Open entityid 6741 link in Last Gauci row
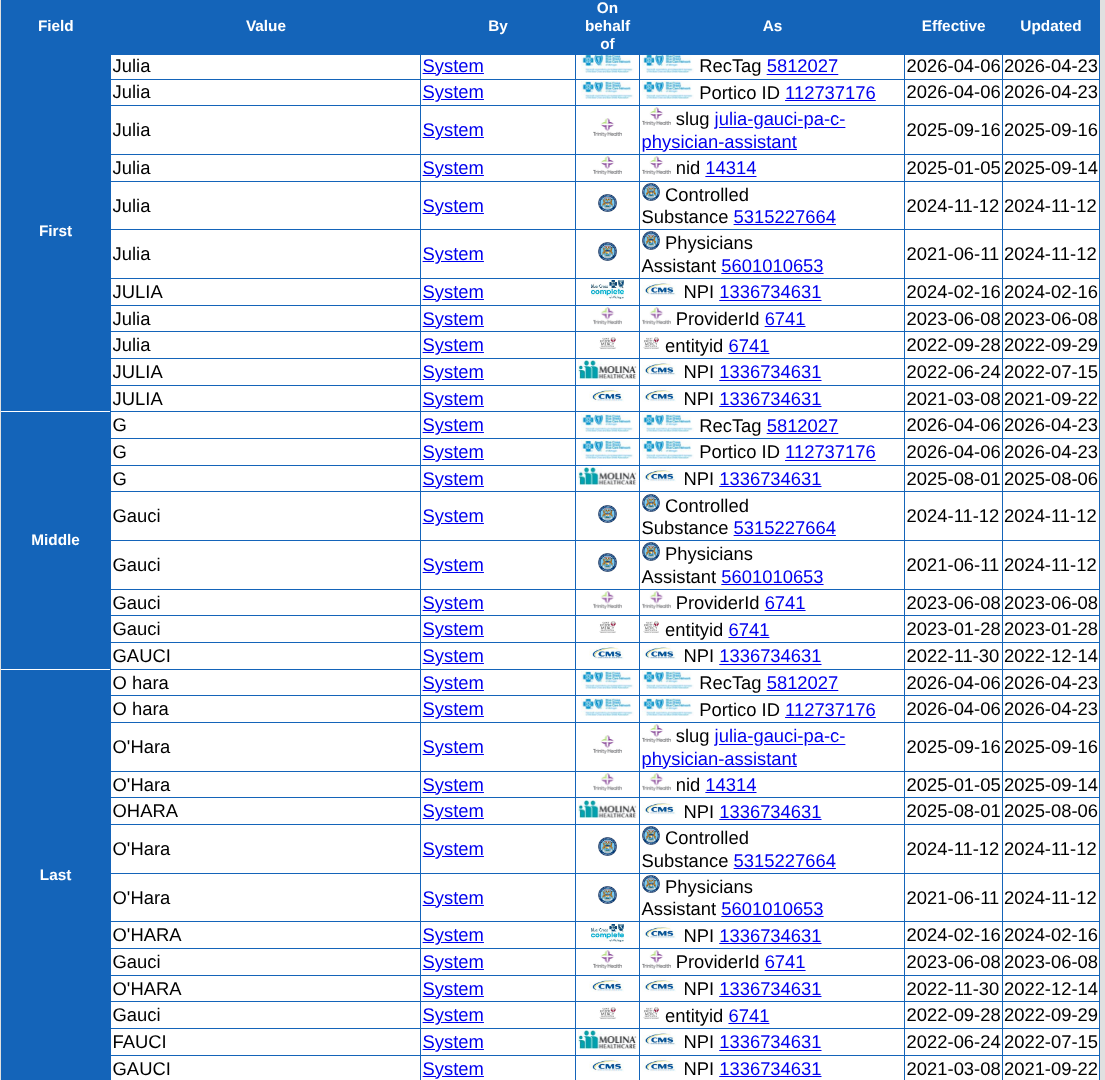This screenshot has width=1105, height=1080. pyautogui.click(x=748, y=1016)
